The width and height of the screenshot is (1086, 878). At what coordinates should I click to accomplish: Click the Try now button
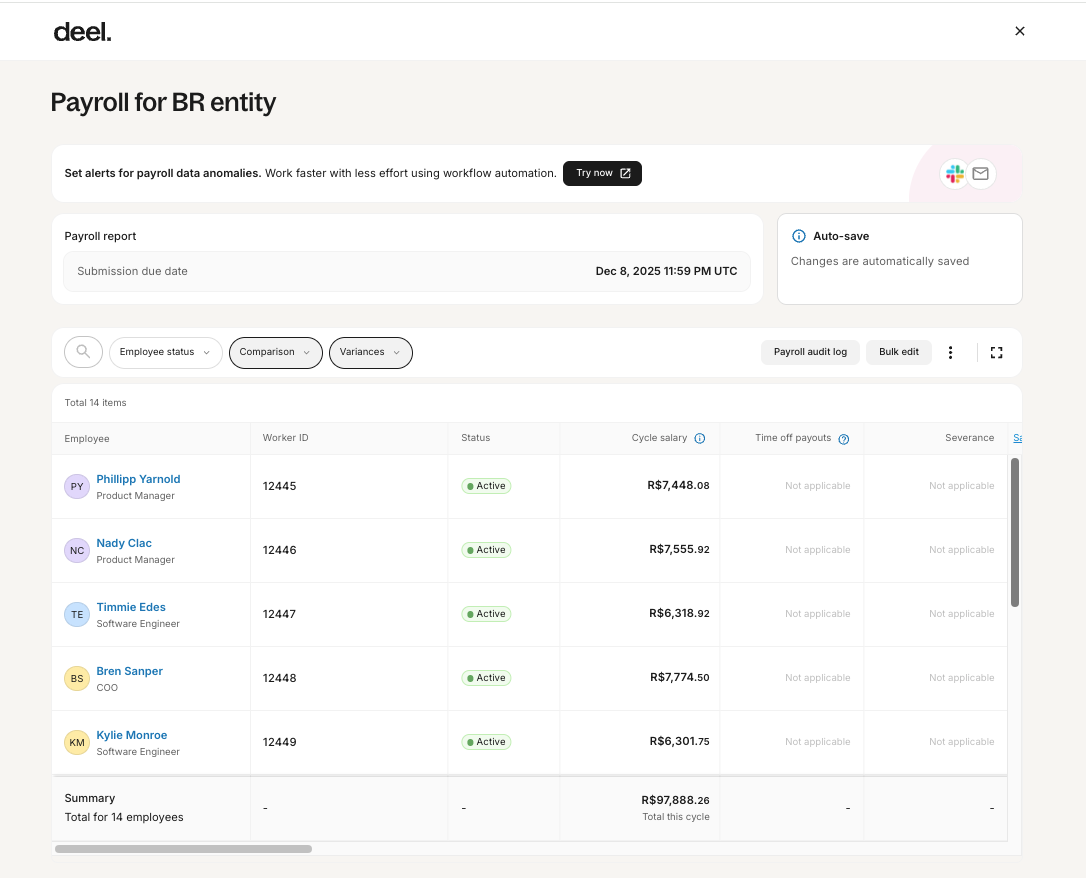coord(603,173)
